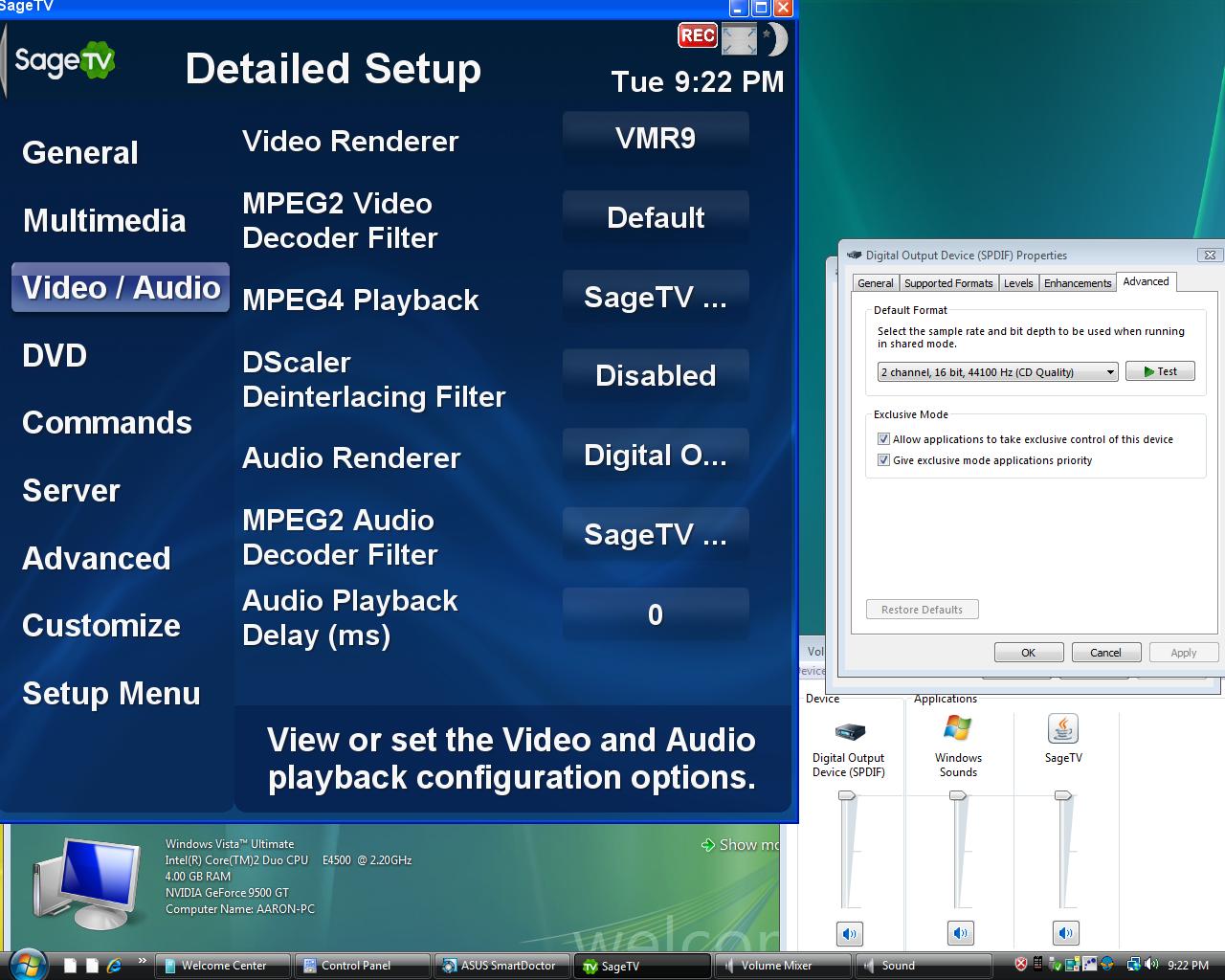Select the Advanced tab in SPDIF Properties
This screenshot has width=1225, height=980.
pos(1146,281)
